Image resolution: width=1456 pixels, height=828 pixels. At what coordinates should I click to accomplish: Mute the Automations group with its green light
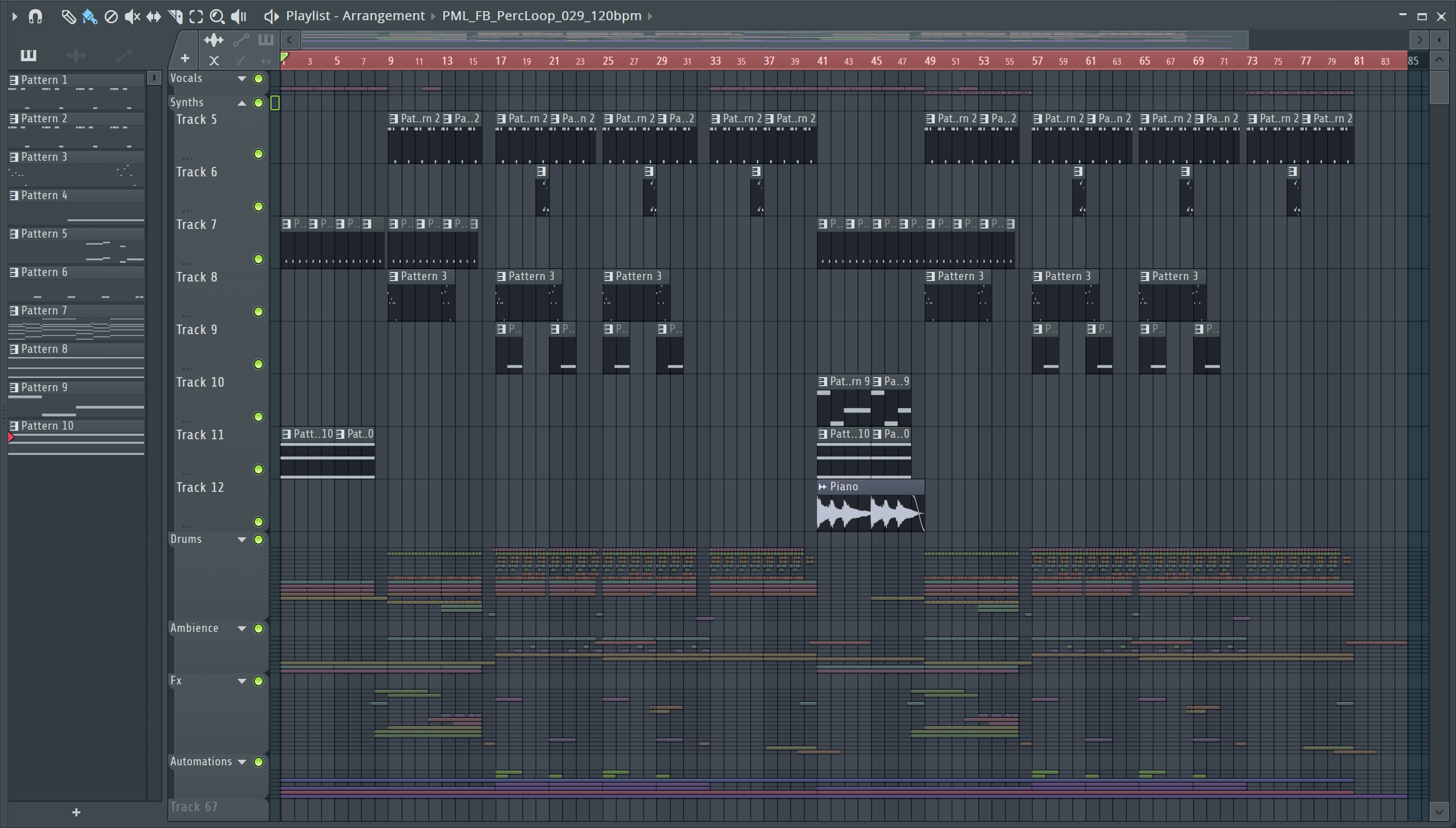259,762
